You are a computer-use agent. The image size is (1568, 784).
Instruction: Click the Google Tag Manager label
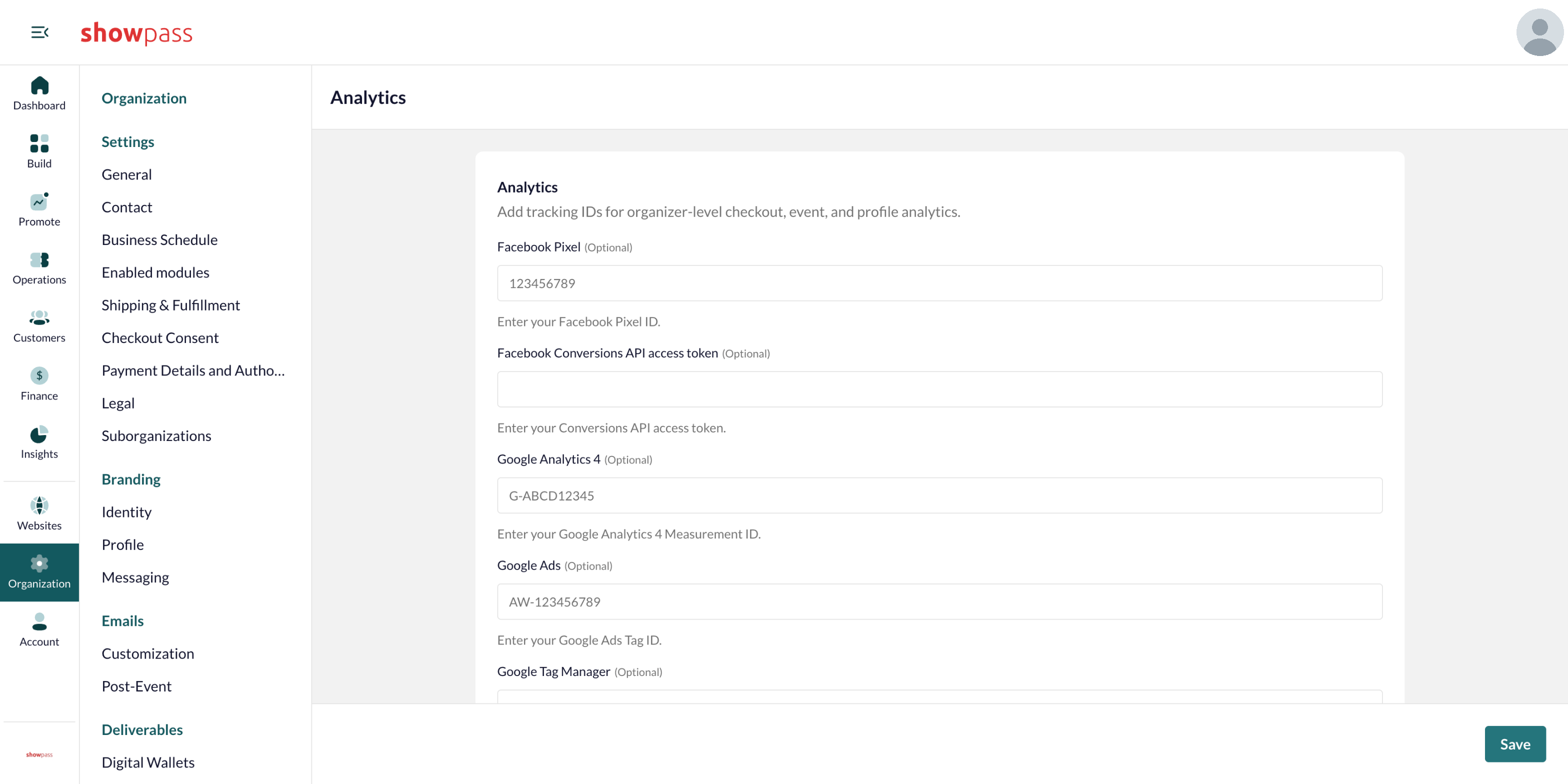[553, 671]
